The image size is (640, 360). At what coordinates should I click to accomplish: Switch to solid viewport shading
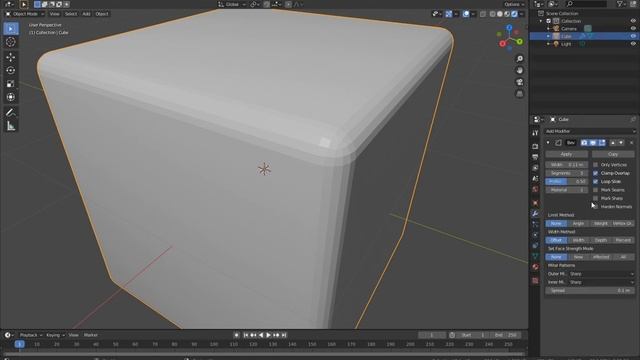pos(500,14)
